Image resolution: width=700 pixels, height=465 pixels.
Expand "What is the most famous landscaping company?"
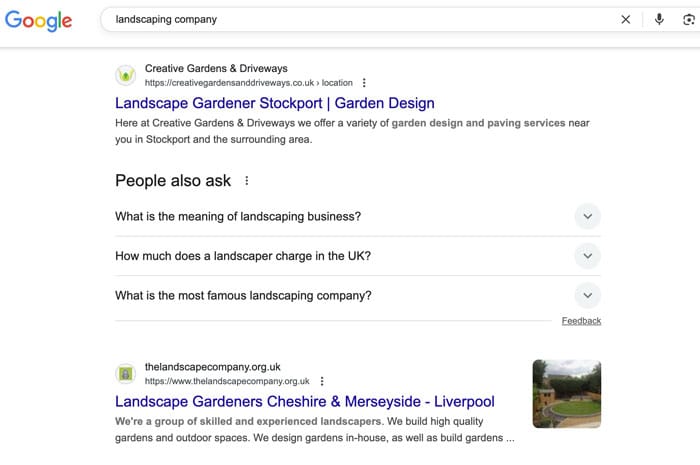pyautogui.click(x=358, y=295)
